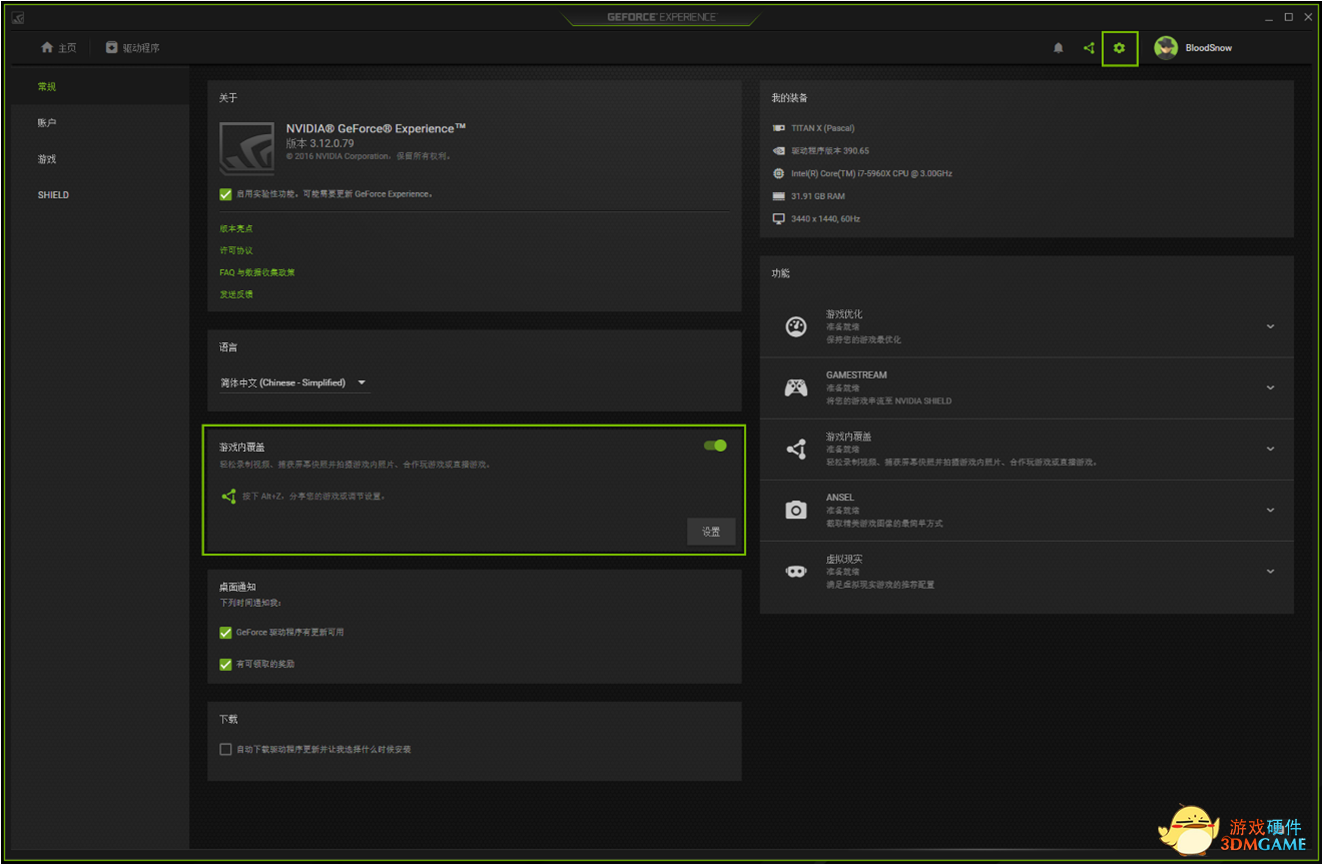Toggle the 启用实验性功能 checkbox
This screenshot has height=865, width=1323.
point(225,194)
